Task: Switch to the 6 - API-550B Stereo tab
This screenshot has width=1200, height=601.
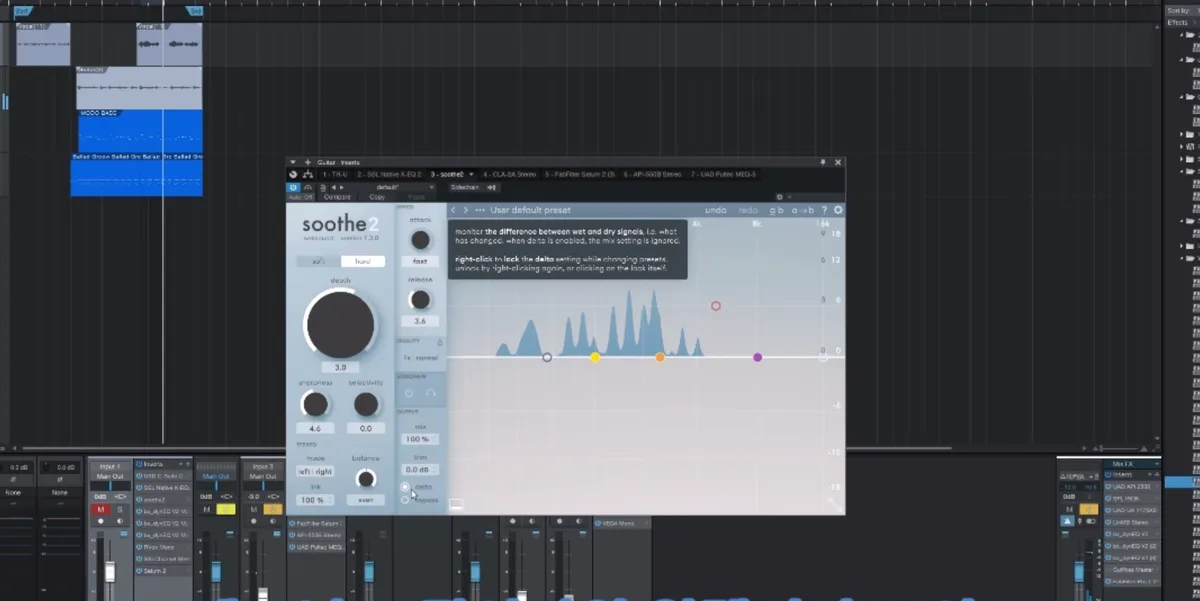Action: (653, 174)
